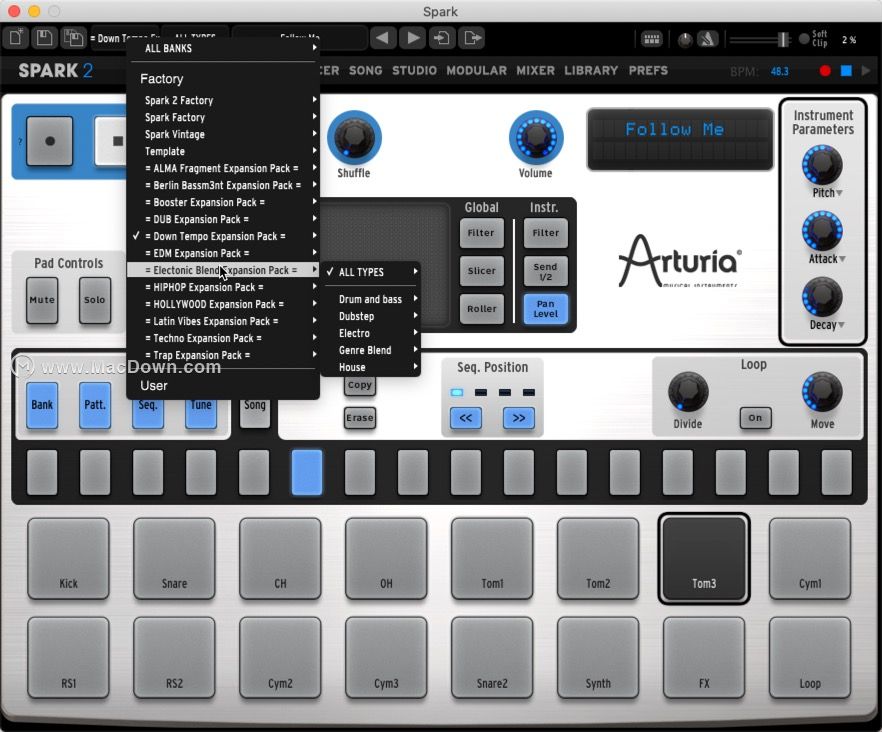The width and height of the screenshot is (882, 732).
Task: Open the MODULAR tab
Action: click(x=476, y=71)
